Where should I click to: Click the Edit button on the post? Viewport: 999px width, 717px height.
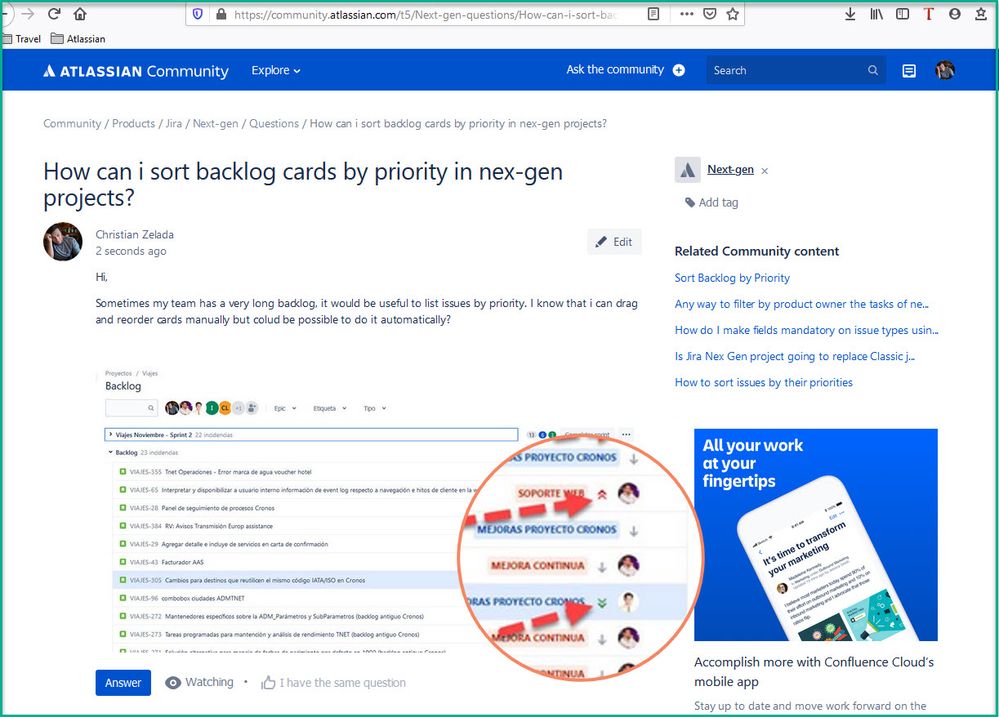(614, 242)
